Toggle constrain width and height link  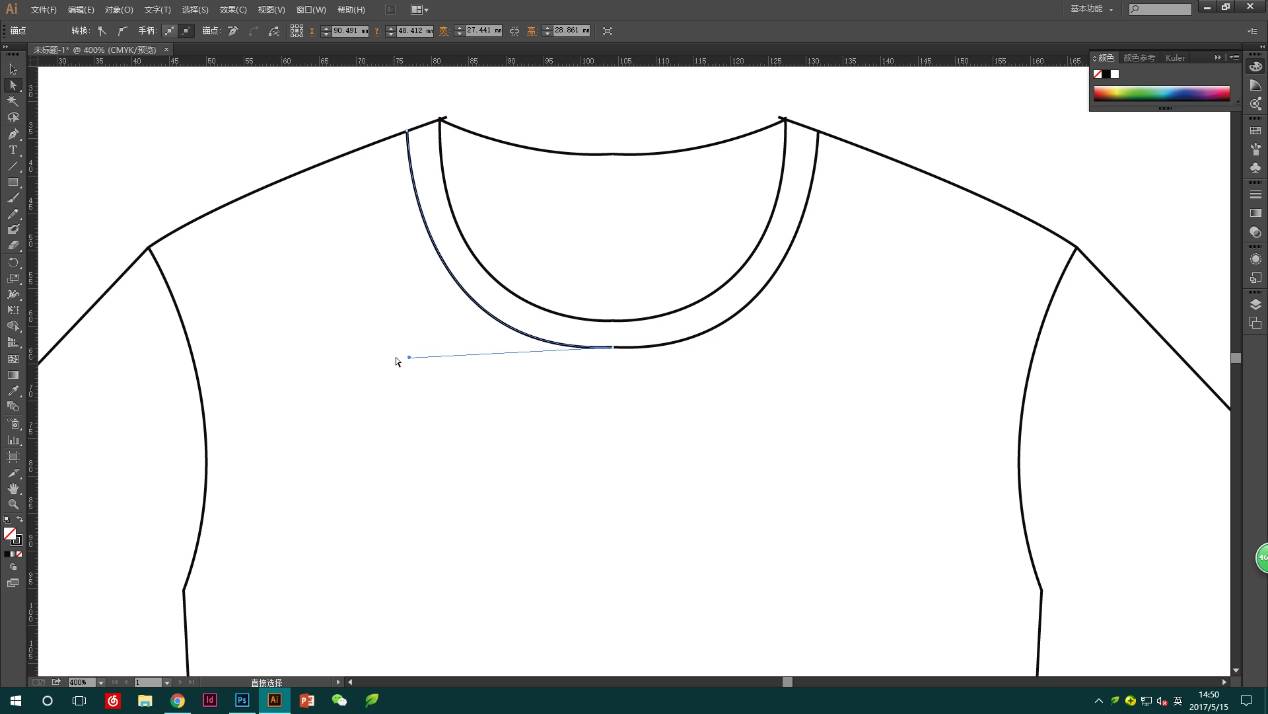tap(514, 31)
